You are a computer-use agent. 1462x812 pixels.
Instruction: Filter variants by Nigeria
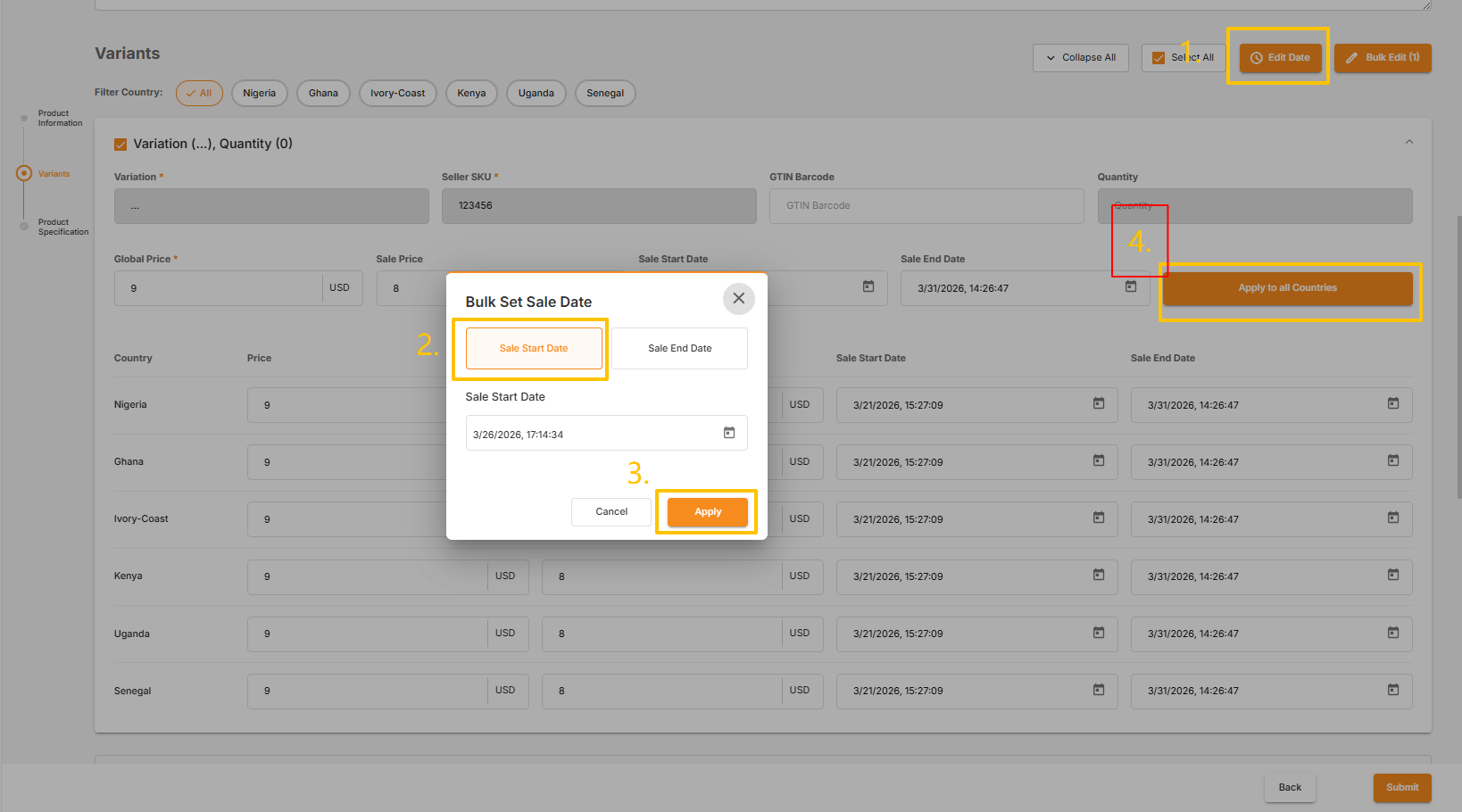pyautogui.click(x=259, y=93)
